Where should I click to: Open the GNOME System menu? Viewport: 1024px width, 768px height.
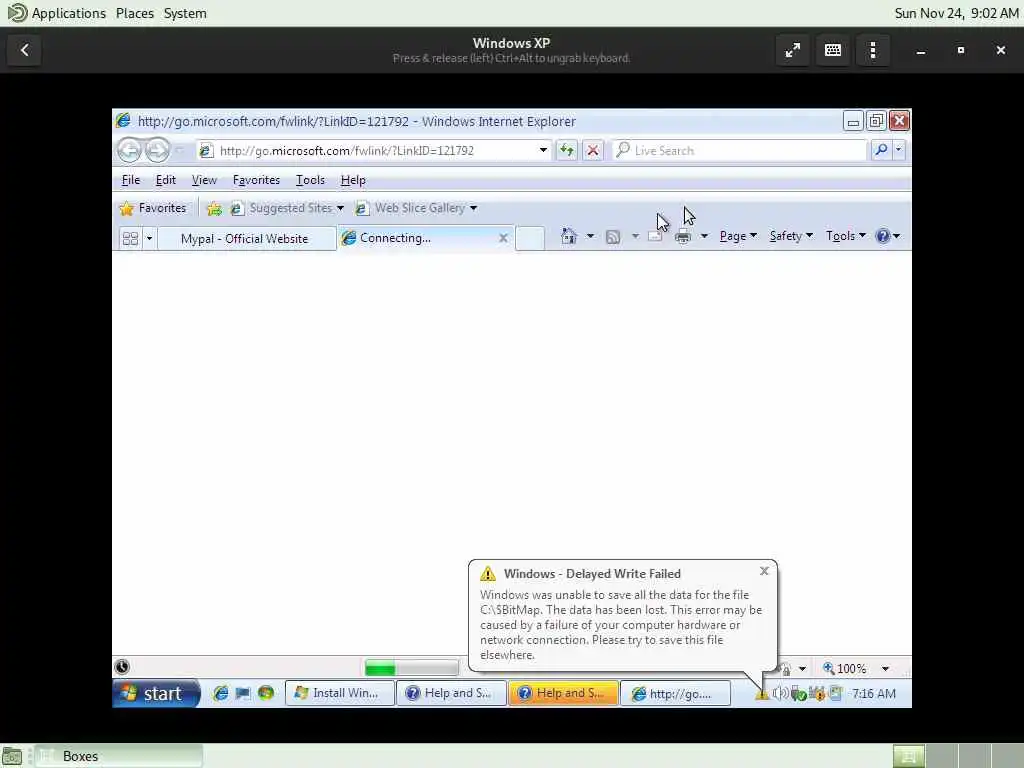[185, 13]
